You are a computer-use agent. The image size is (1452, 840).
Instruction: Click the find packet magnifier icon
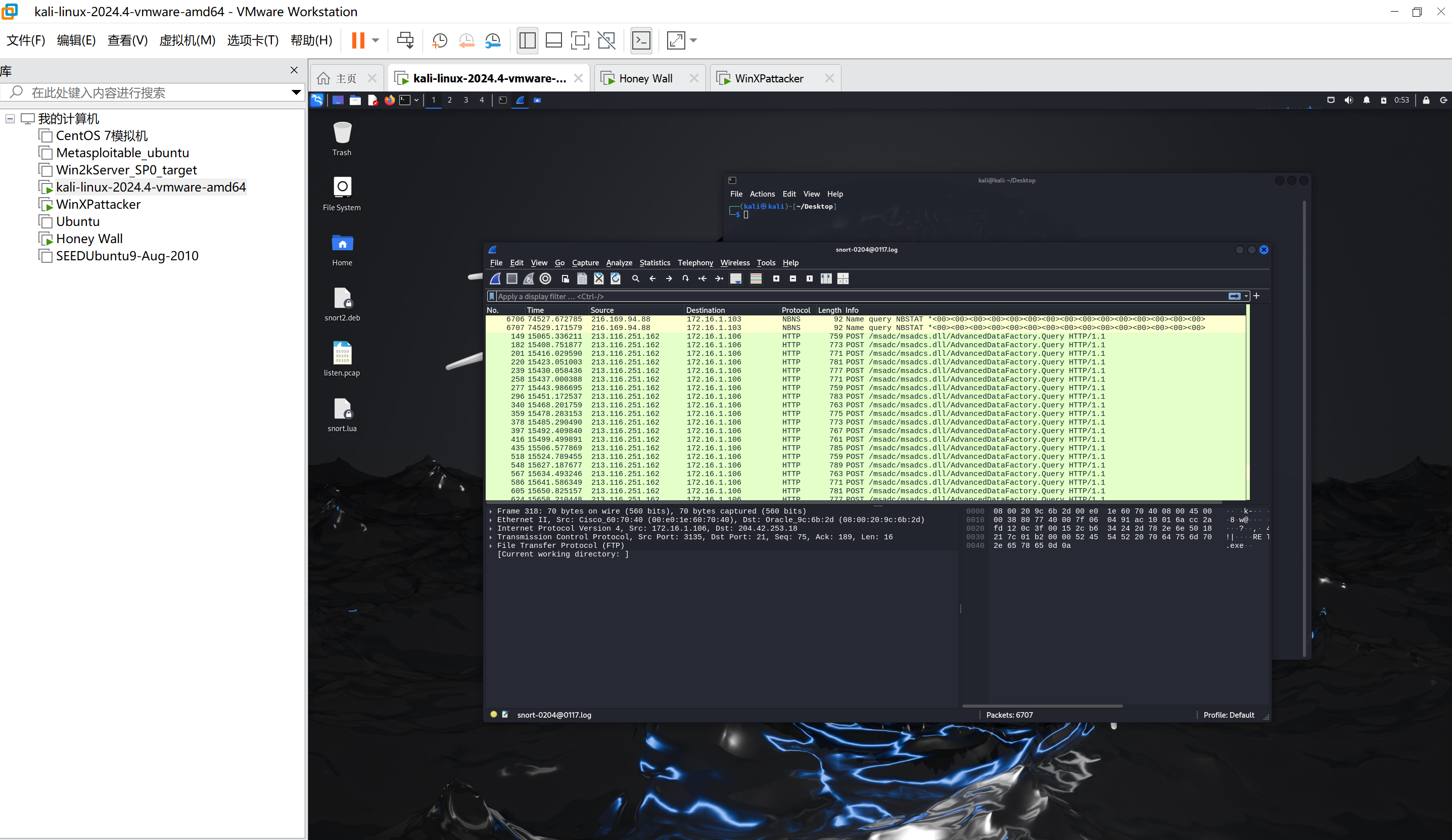636,279
